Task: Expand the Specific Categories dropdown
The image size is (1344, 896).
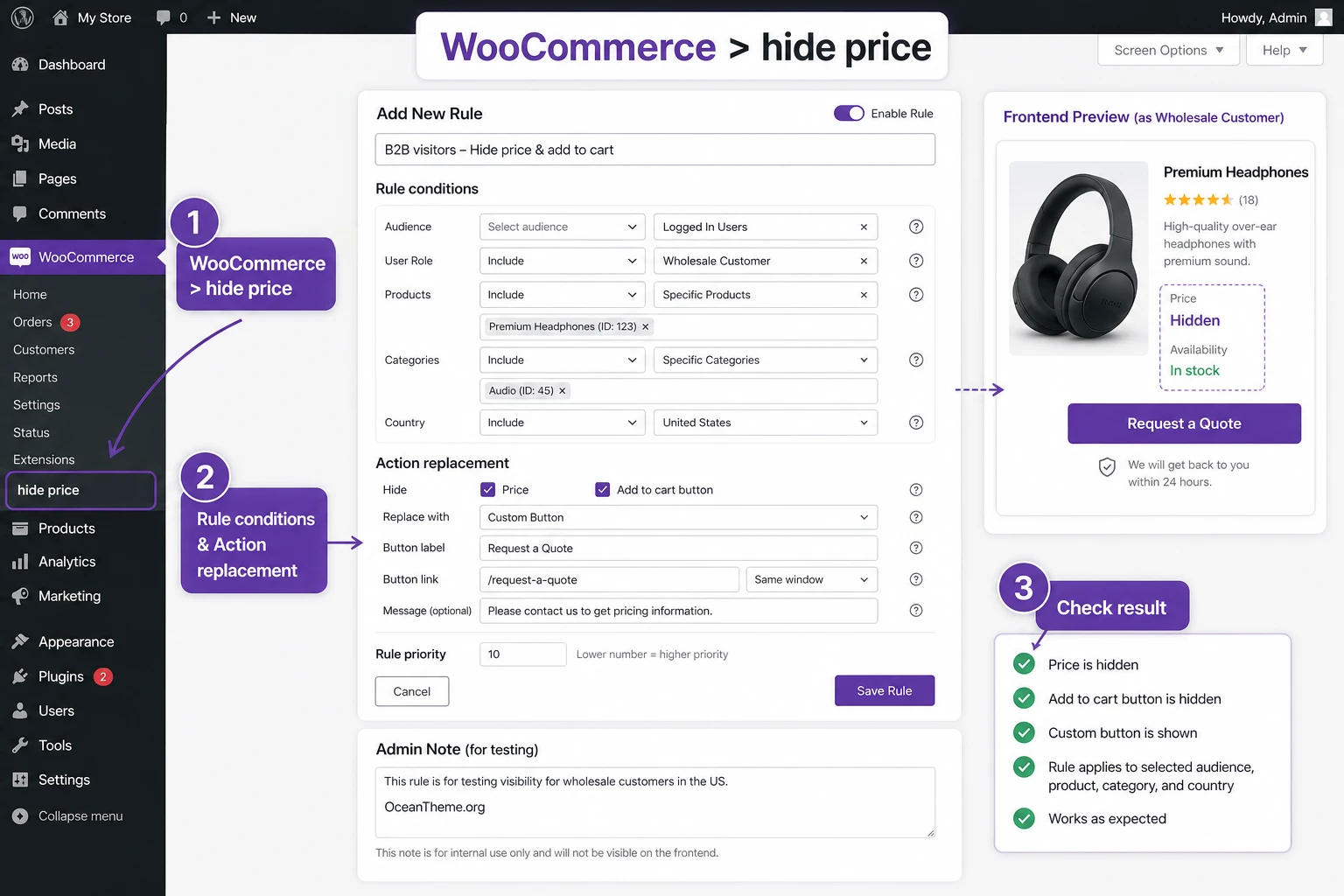Action: 766,360
